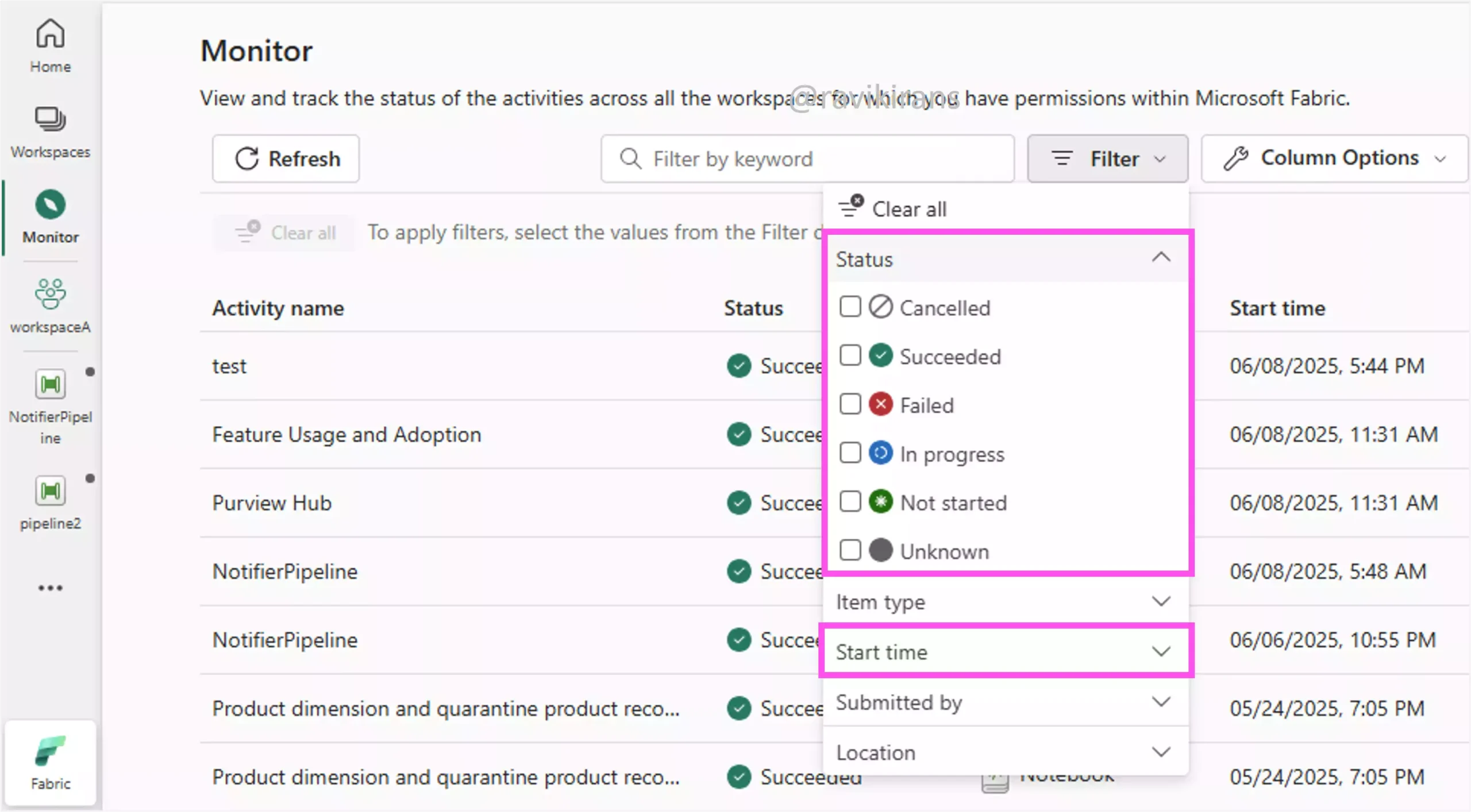Show more sidebar items via ellipsis
This screenshot has width=1471, height=812.
click(x=51, y=587)
